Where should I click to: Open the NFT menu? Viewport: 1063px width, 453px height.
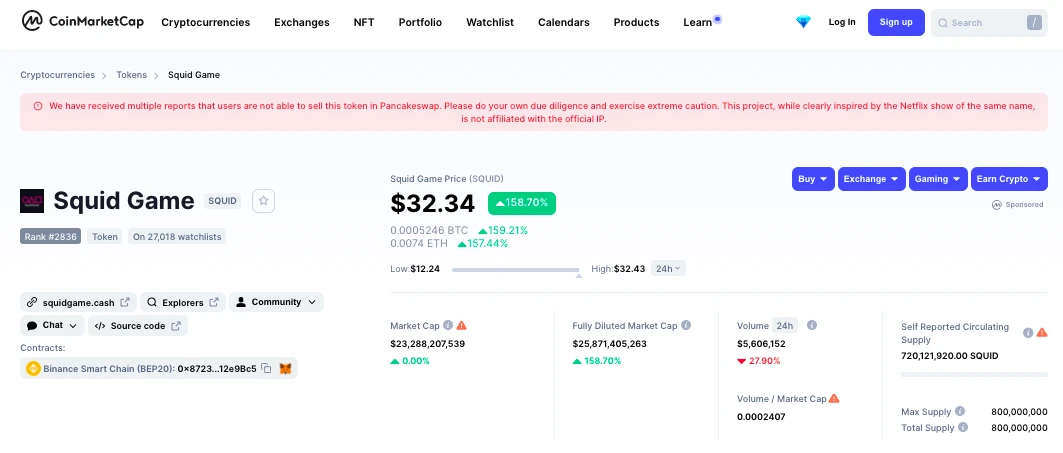[364, 22]
